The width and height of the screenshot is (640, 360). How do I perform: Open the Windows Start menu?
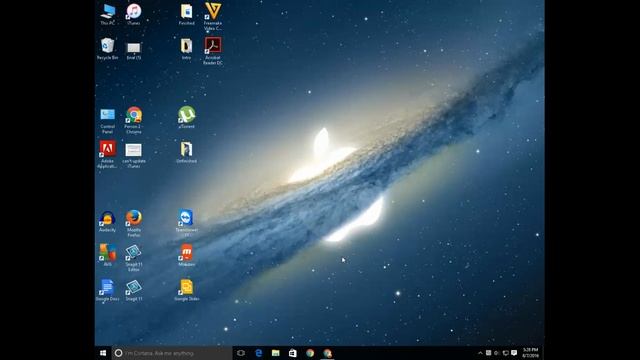(103, 353)
